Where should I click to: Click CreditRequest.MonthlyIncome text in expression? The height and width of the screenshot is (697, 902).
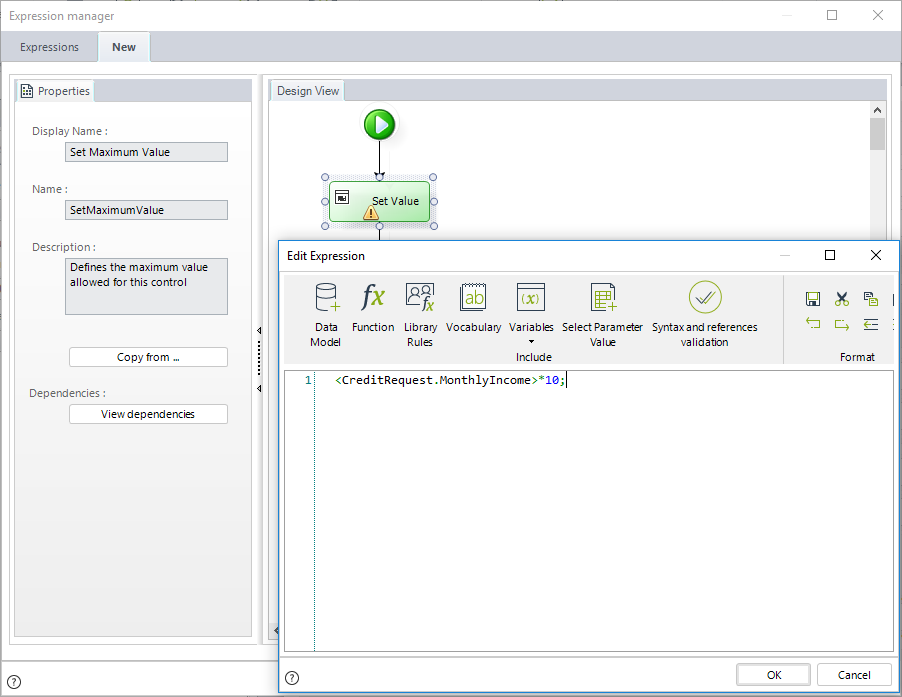point(436,380)
